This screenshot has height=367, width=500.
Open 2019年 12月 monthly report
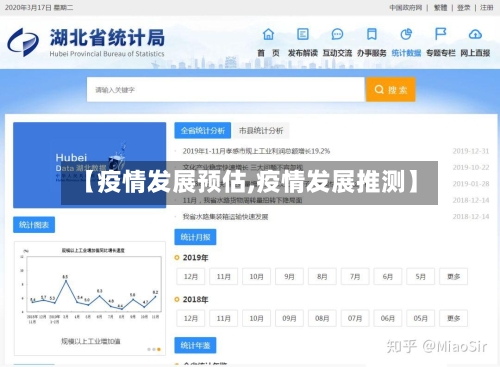(x=191, y=276)
